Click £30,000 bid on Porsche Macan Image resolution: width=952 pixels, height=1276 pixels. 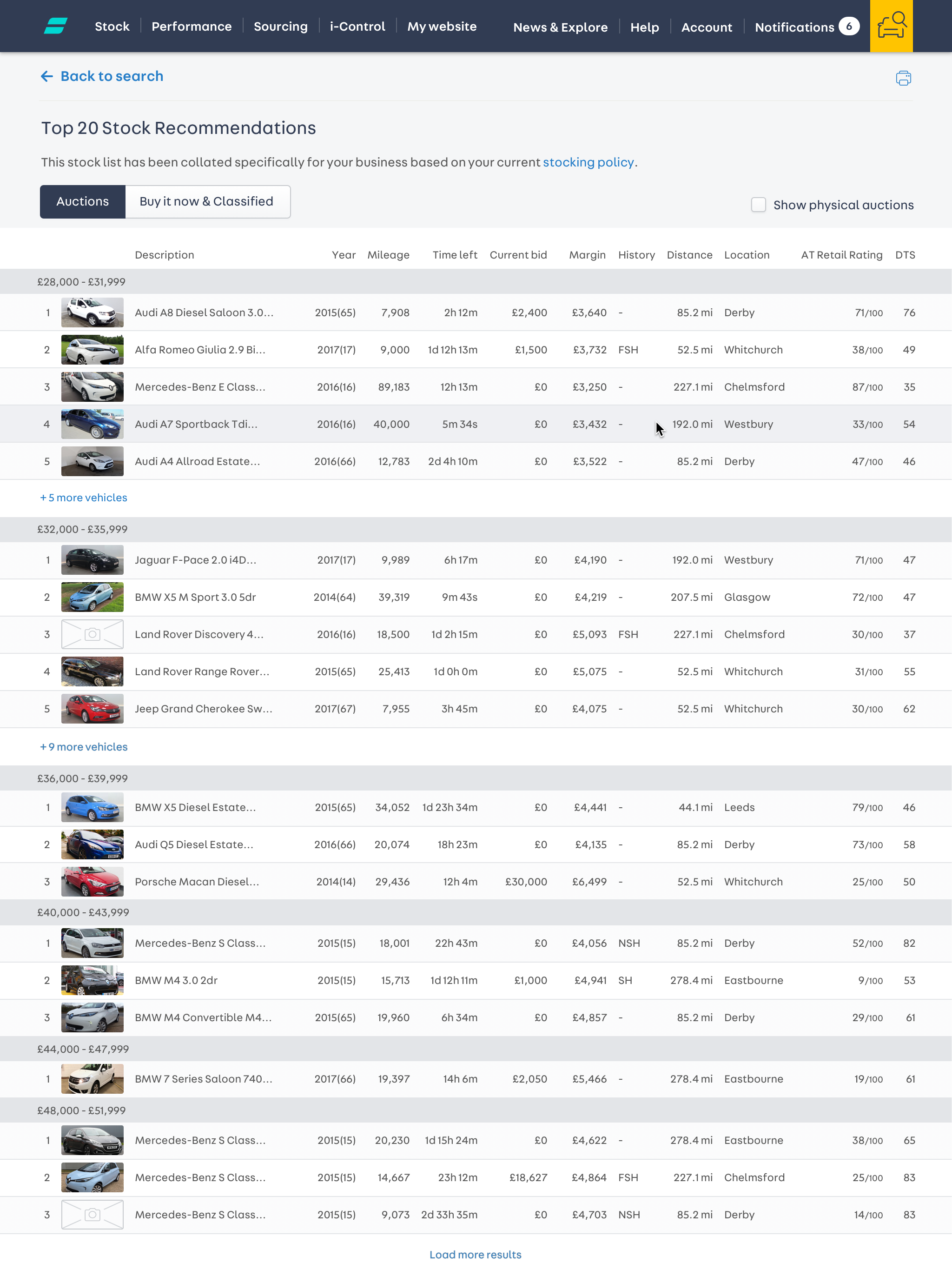tap(526, 882)
